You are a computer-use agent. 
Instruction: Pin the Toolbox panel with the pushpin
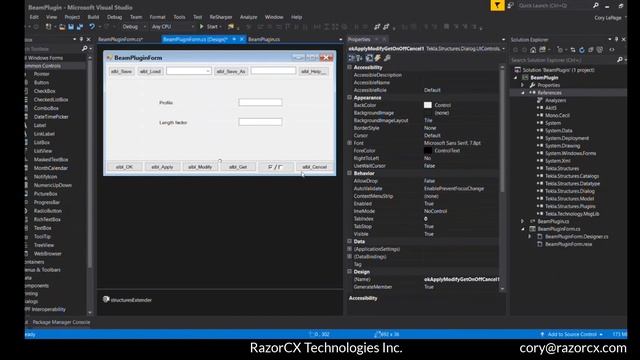click(x=81, y=40)
